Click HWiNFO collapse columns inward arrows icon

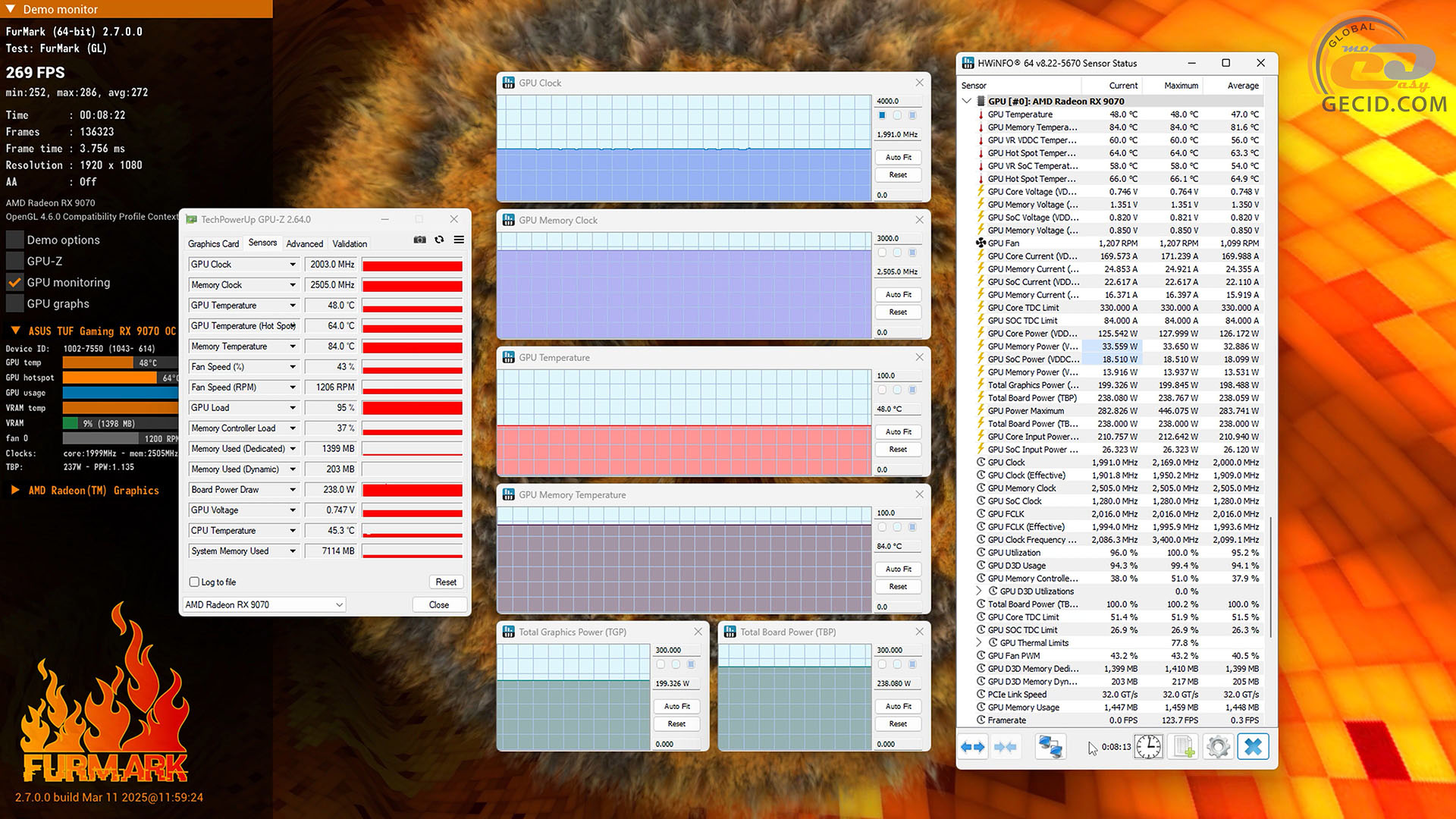1006,747
